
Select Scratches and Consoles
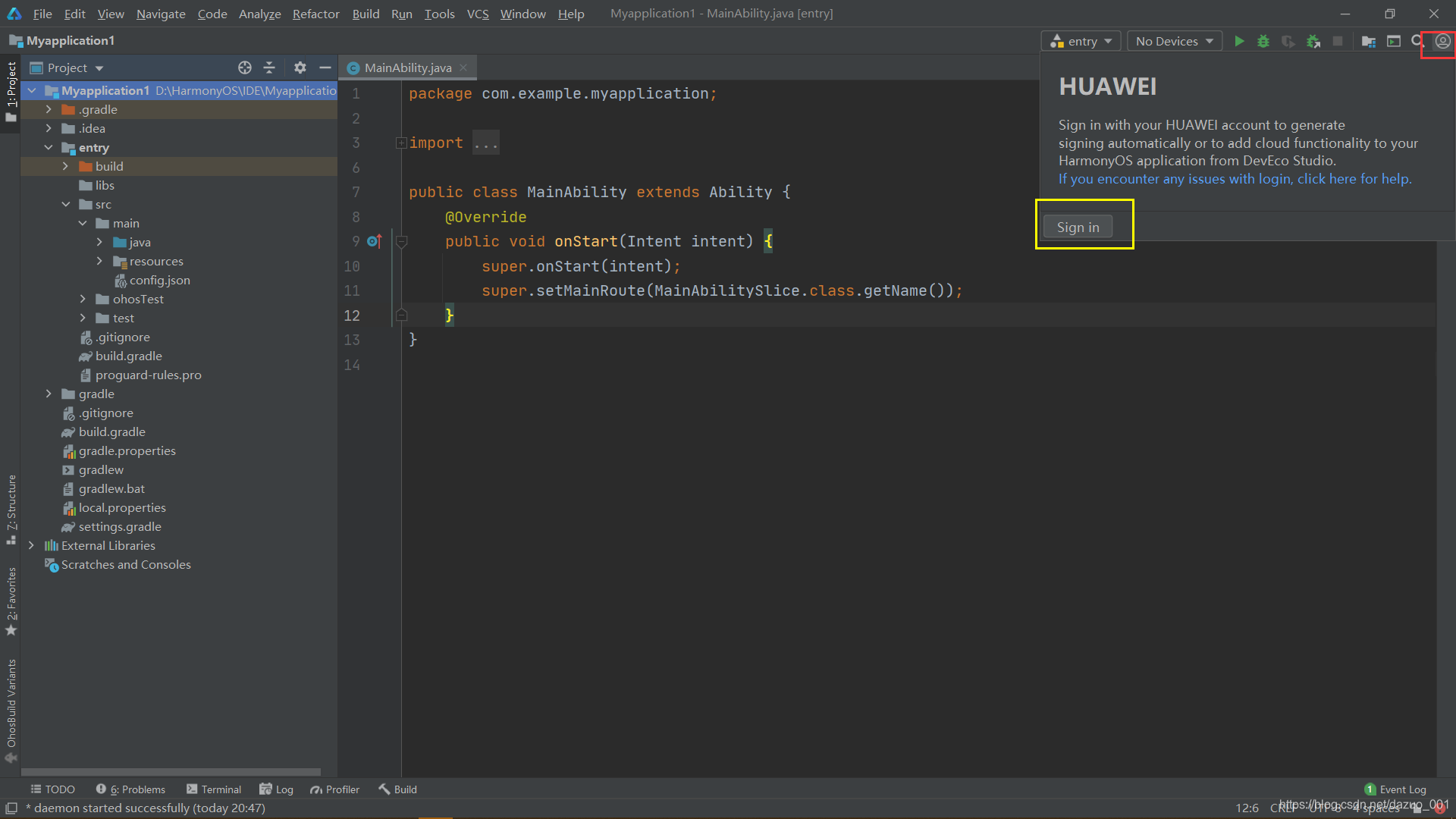click(x=126, y=564)
